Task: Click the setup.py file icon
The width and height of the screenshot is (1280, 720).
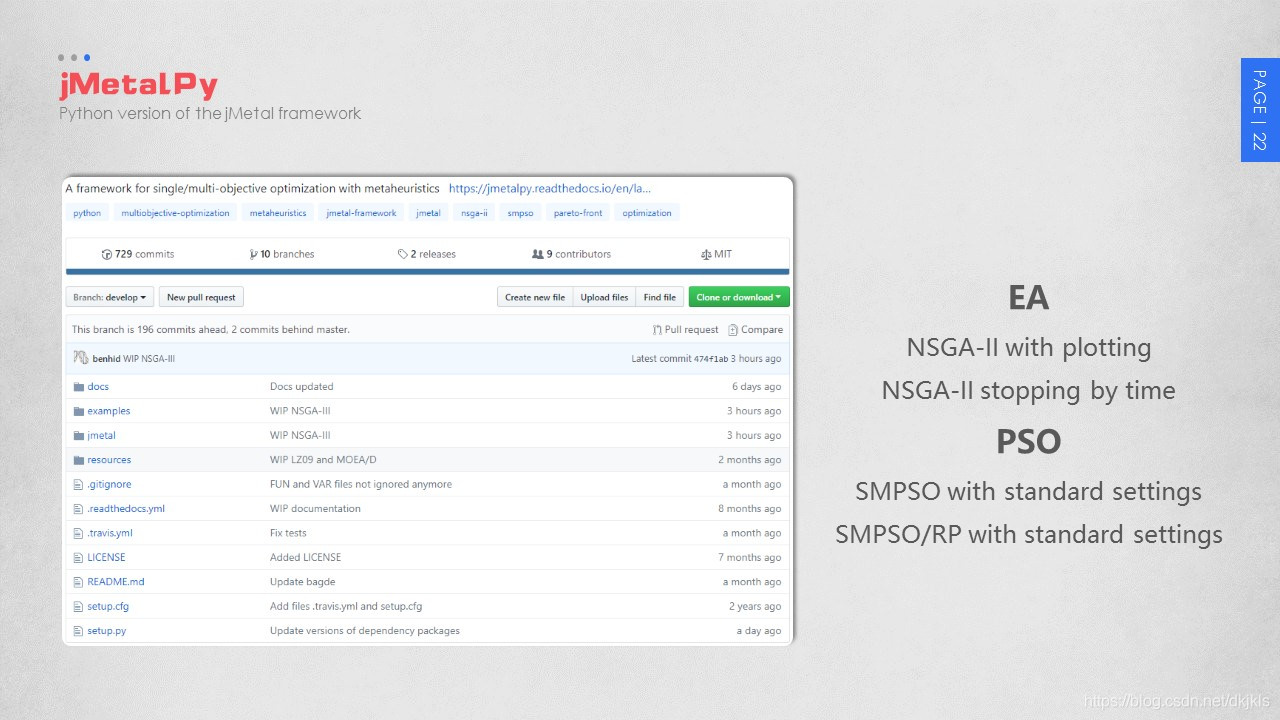Action: [78, 631]
